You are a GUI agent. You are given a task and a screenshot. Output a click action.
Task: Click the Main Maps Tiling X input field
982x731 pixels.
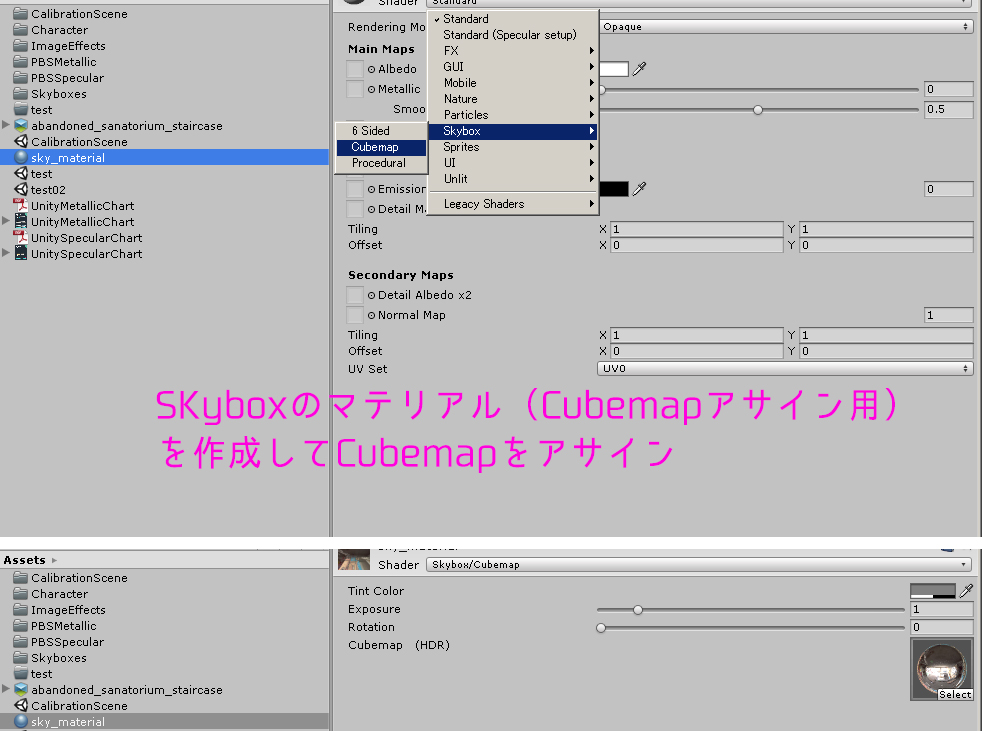click(x=696, y=229)
